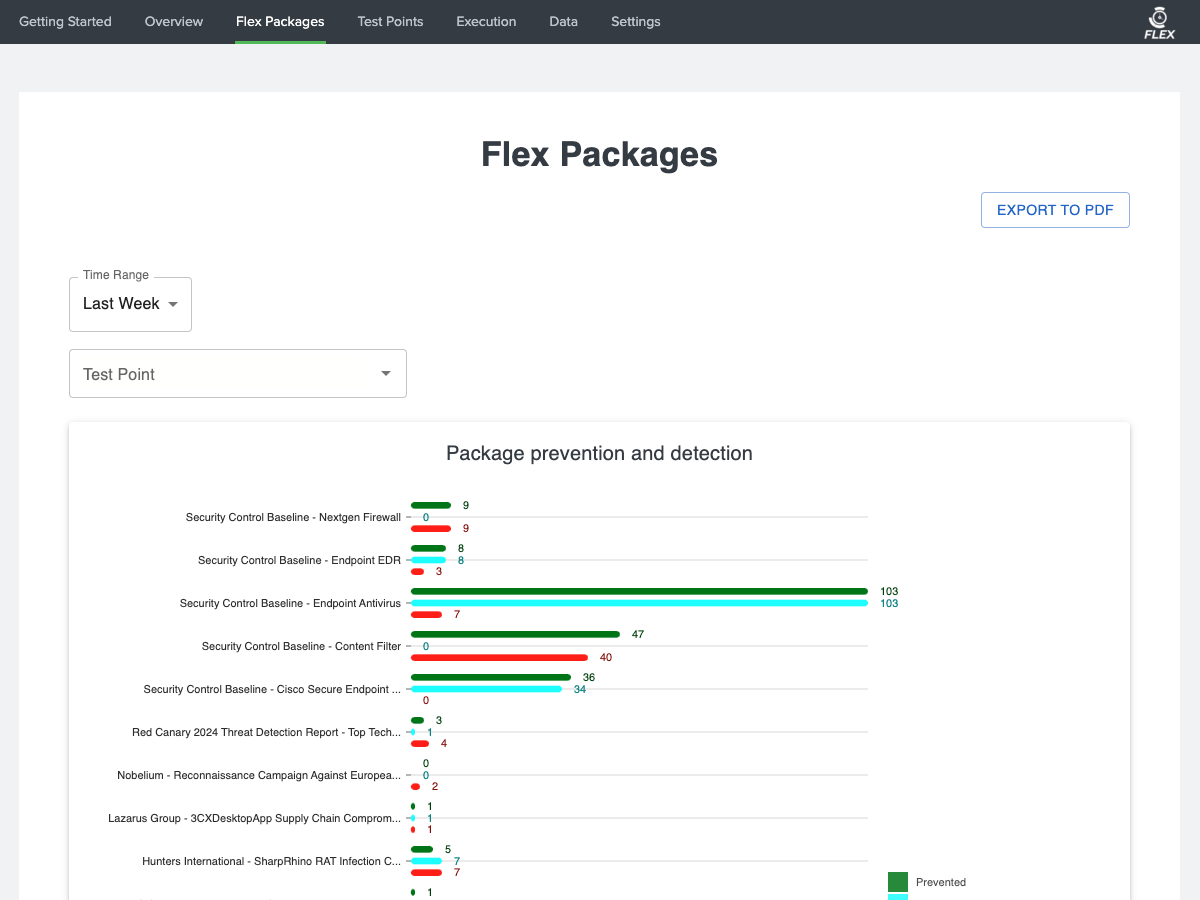Screen dimensions: 1200x900
Task: Switch to the Data tab
Action: tap(563, 21)
